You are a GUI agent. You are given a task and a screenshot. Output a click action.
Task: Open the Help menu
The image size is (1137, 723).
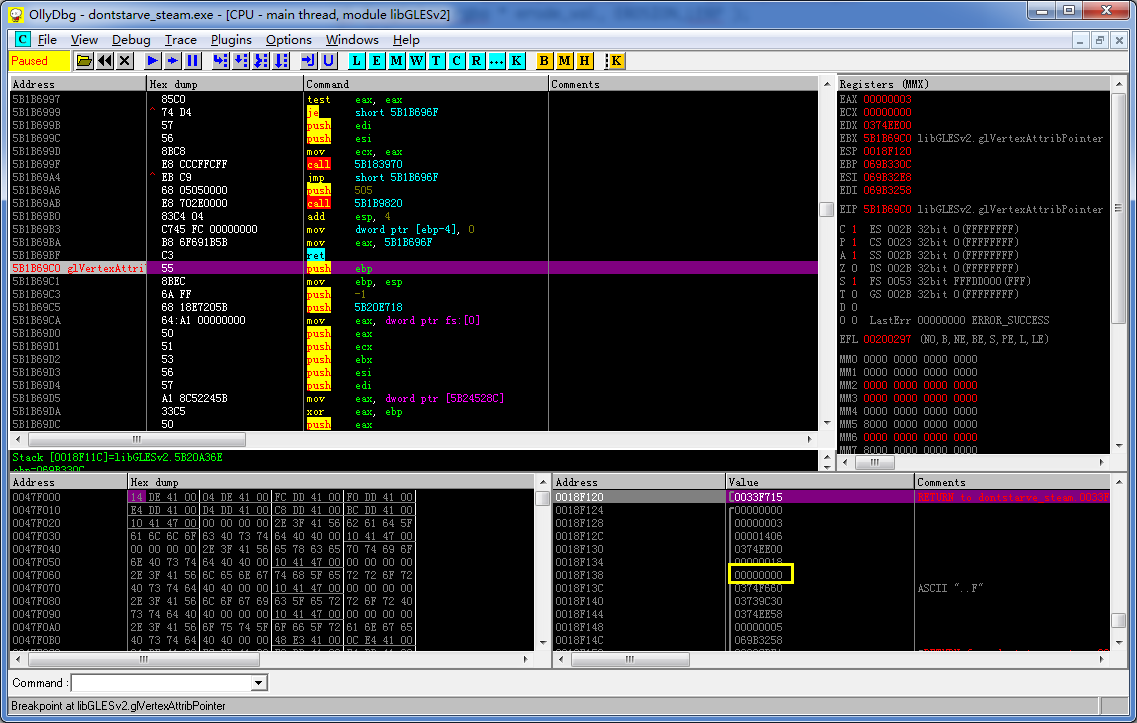pyautogui.click(x=406, y=40)
